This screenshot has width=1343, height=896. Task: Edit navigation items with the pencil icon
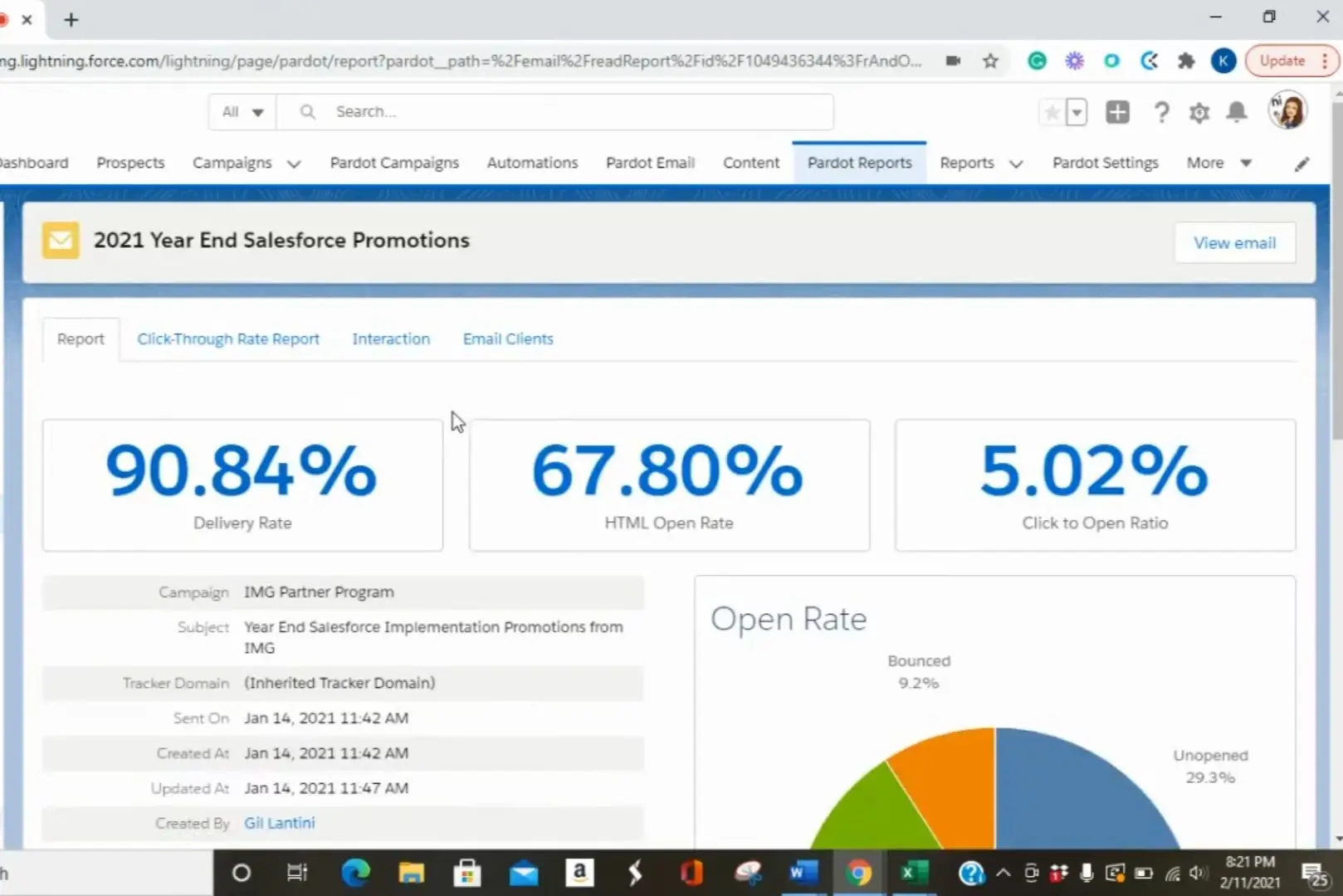(1301, 163)
